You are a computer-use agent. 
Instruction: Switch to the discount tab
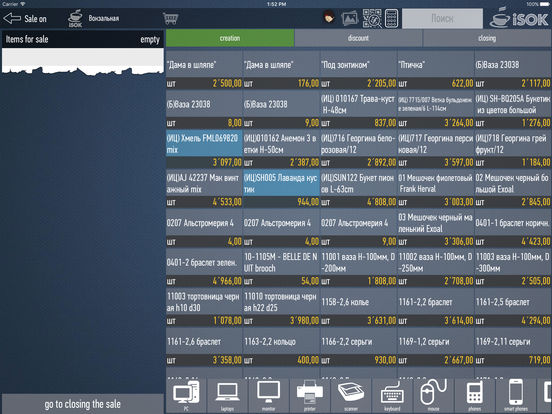[358, 38]
